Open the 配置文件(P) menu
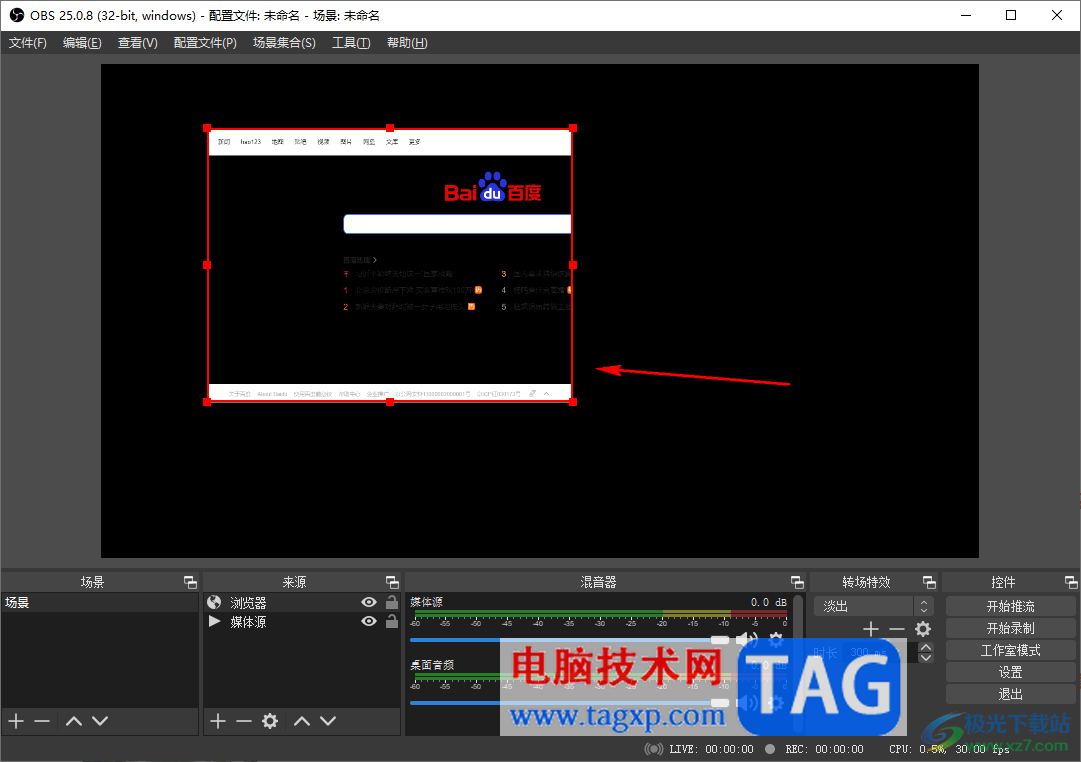This screenshot has width=1081, height=762. (205, 43)
